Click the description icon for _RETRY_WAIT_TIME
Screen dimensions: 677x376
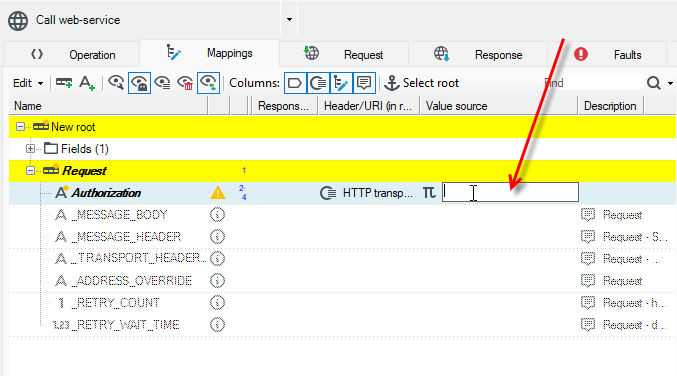click(x=588, y=325)
